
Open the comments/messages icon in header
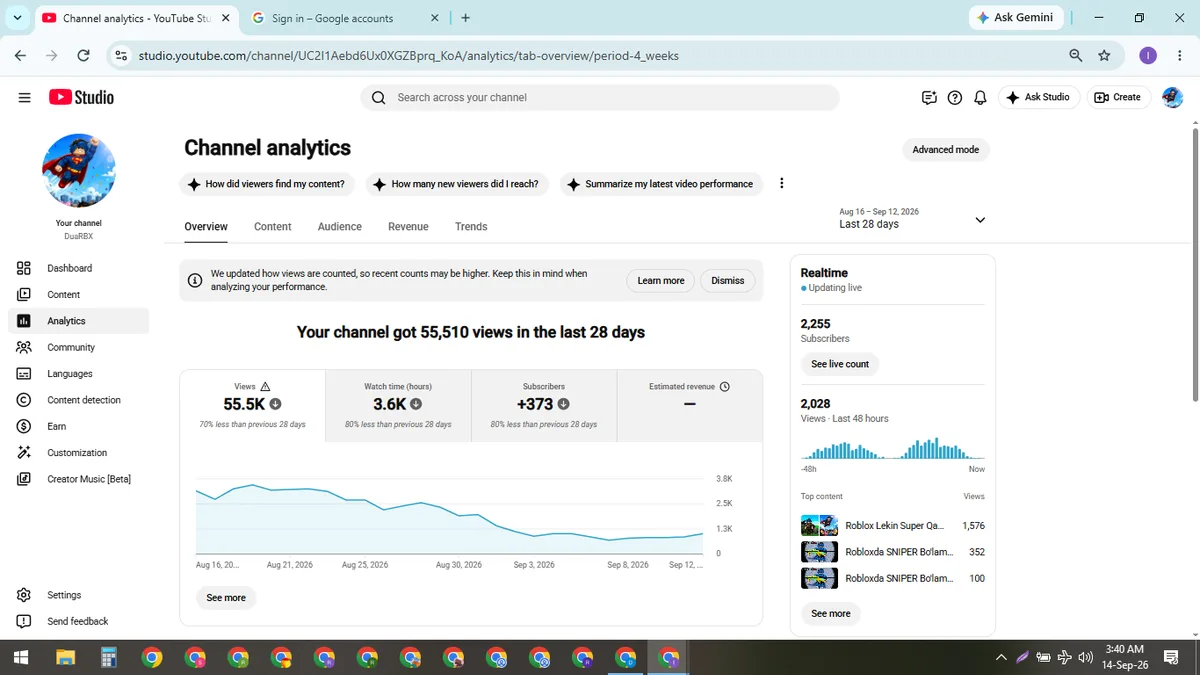(x=929, y=97)
